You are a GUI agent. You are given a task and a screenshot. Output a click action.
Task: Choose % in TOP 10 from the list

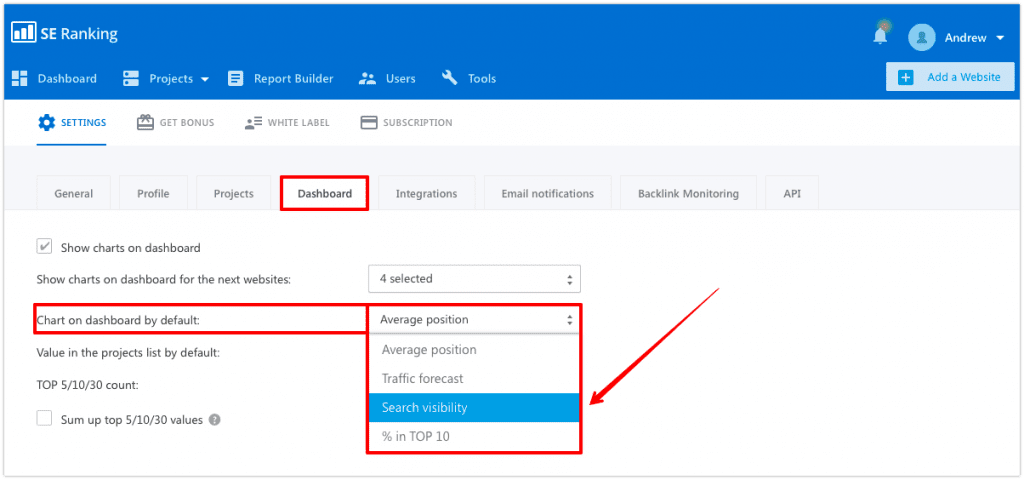474,436
